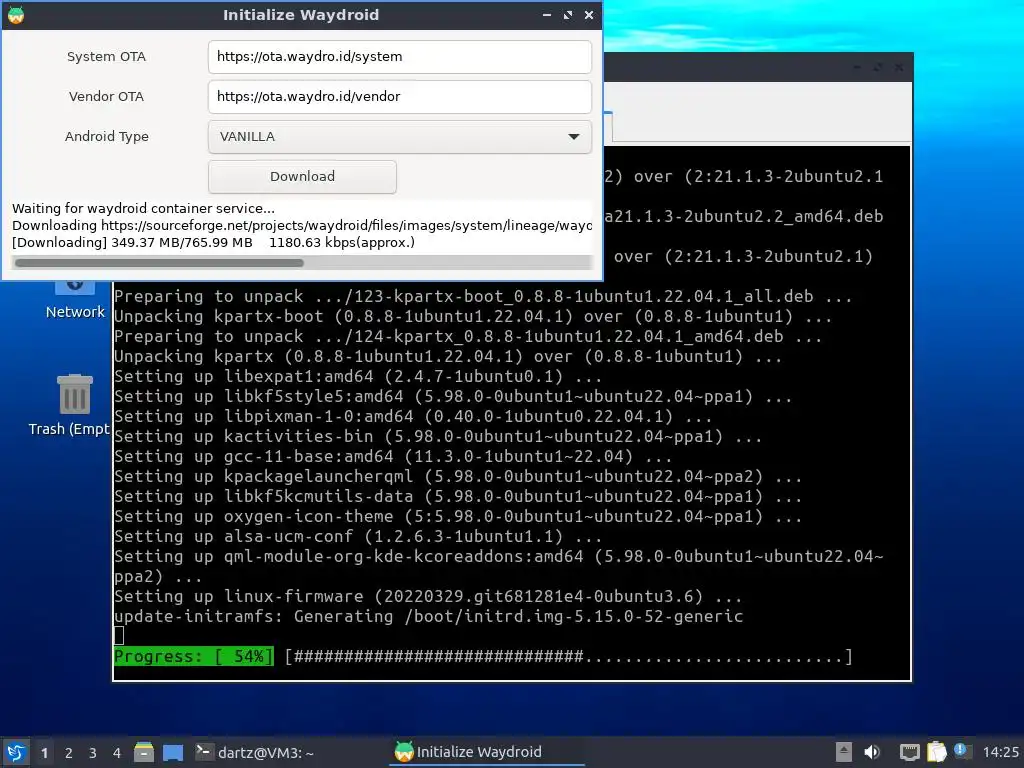This screenshot has width=1024, height=768.
Task: Open the network connection tray icon
Action: [909, 752]
